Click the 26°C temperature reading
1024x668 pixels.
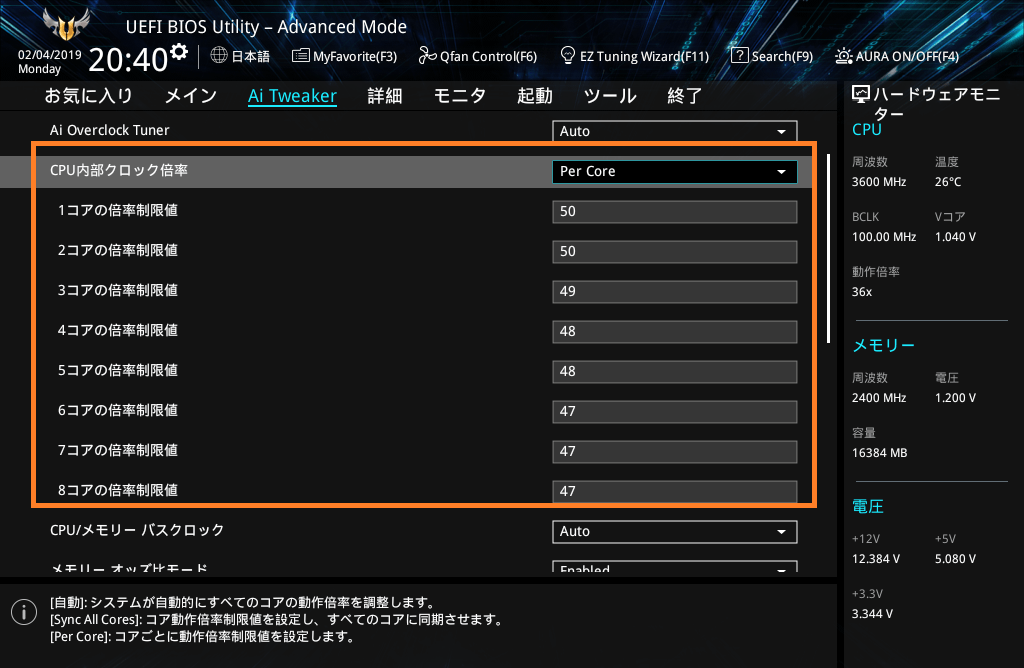(x=948, y=182)
